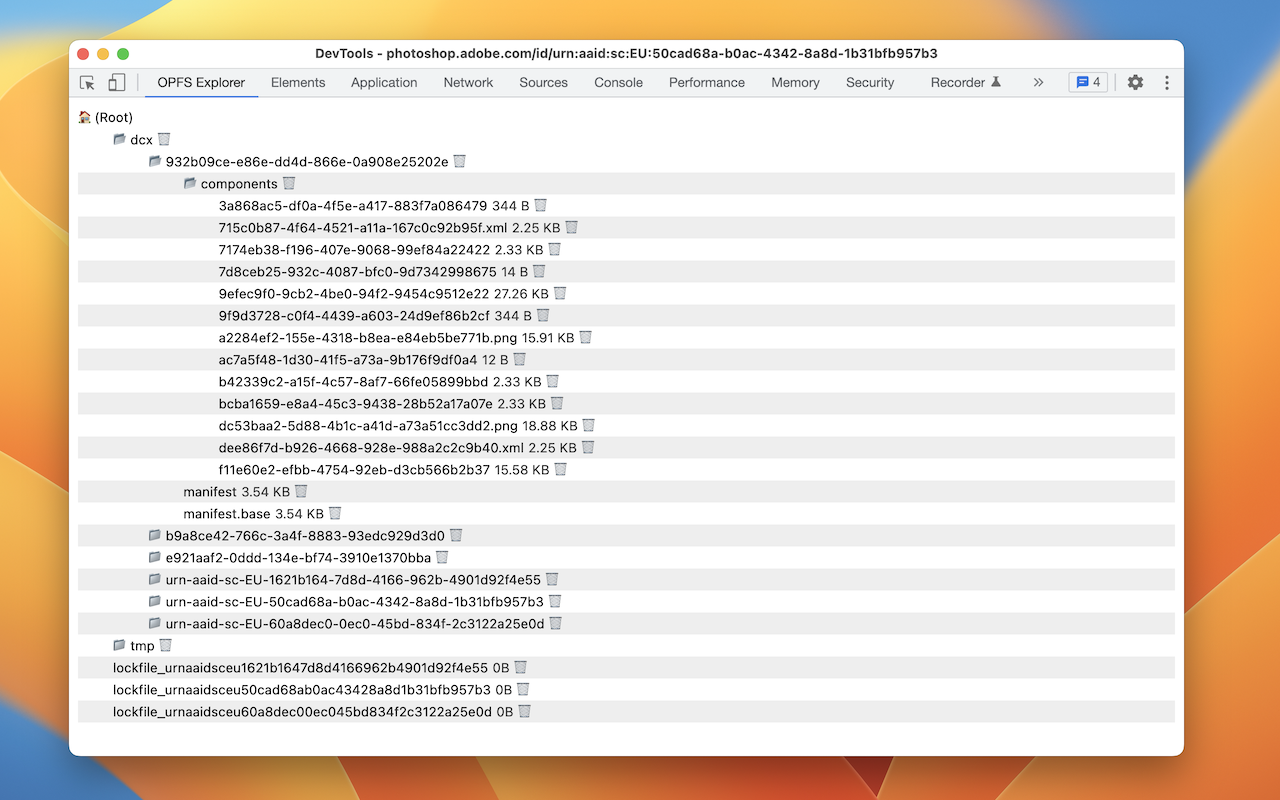1280x800 pixels.
Task: Select lockfile_urnaaidsceu50cad68ab0ac43428a8d1b31bfb957b3 entry
Action: pyautogui.click(x=302, y=689)
